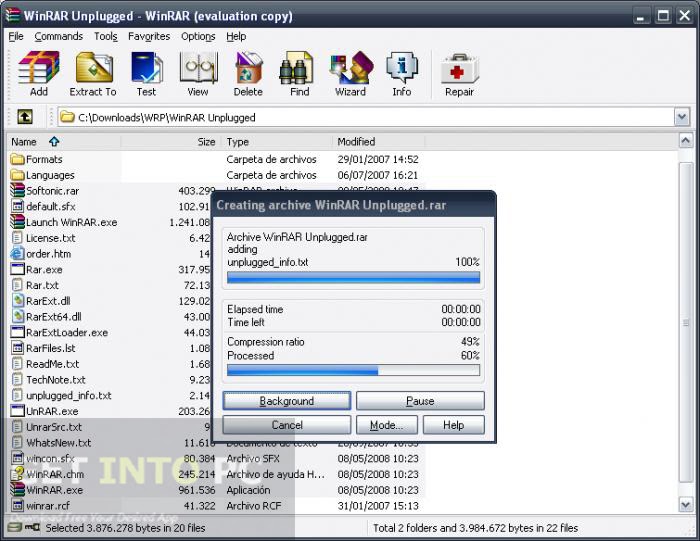Click the Processed progress bar at 60%

(354, 370)
